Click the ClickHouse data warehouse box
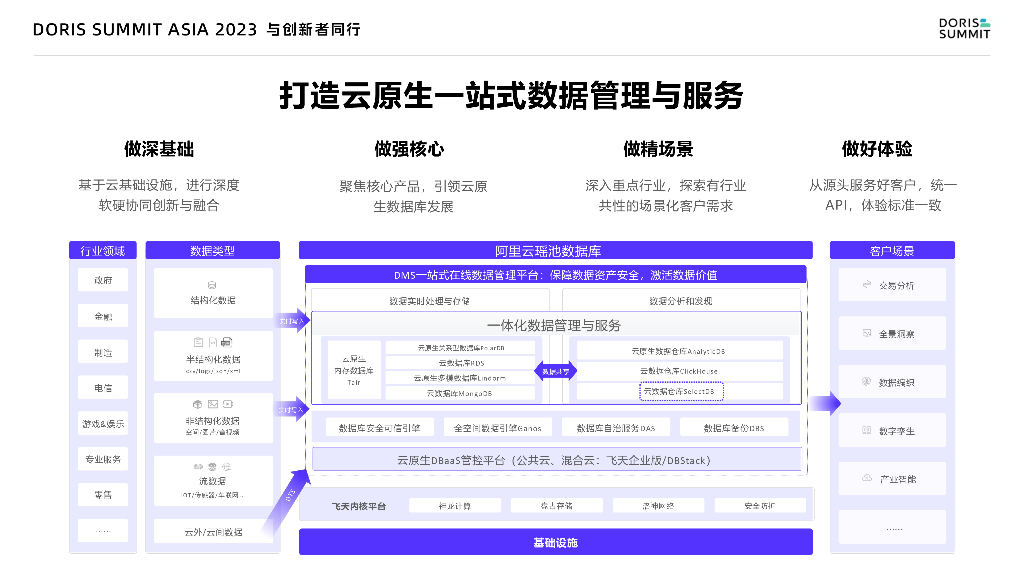The image size is (1024, 576). [679, 371]
